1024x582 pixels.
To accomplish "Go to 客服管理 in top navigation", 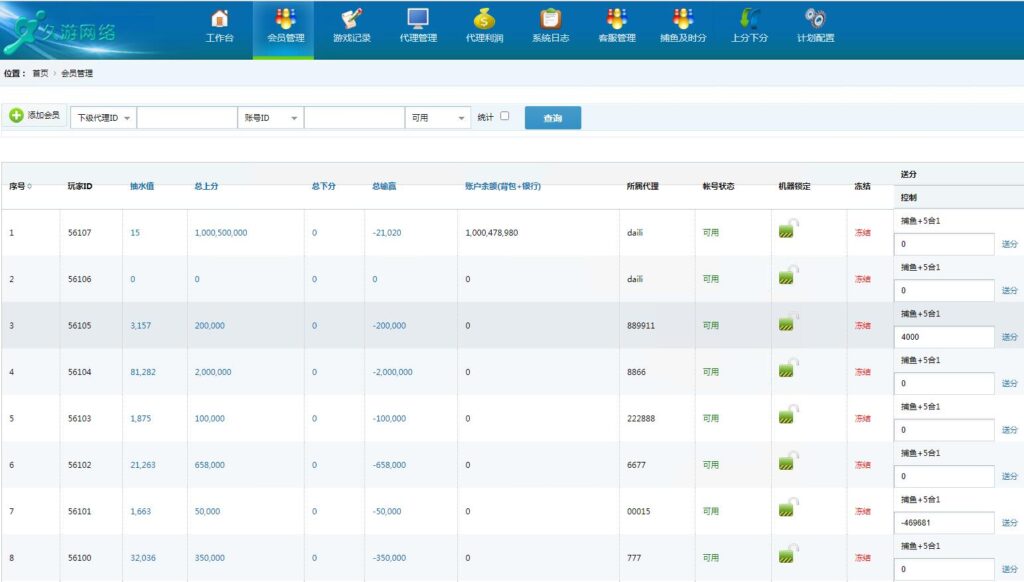I will pyautogui.click(x=617, y=27).
